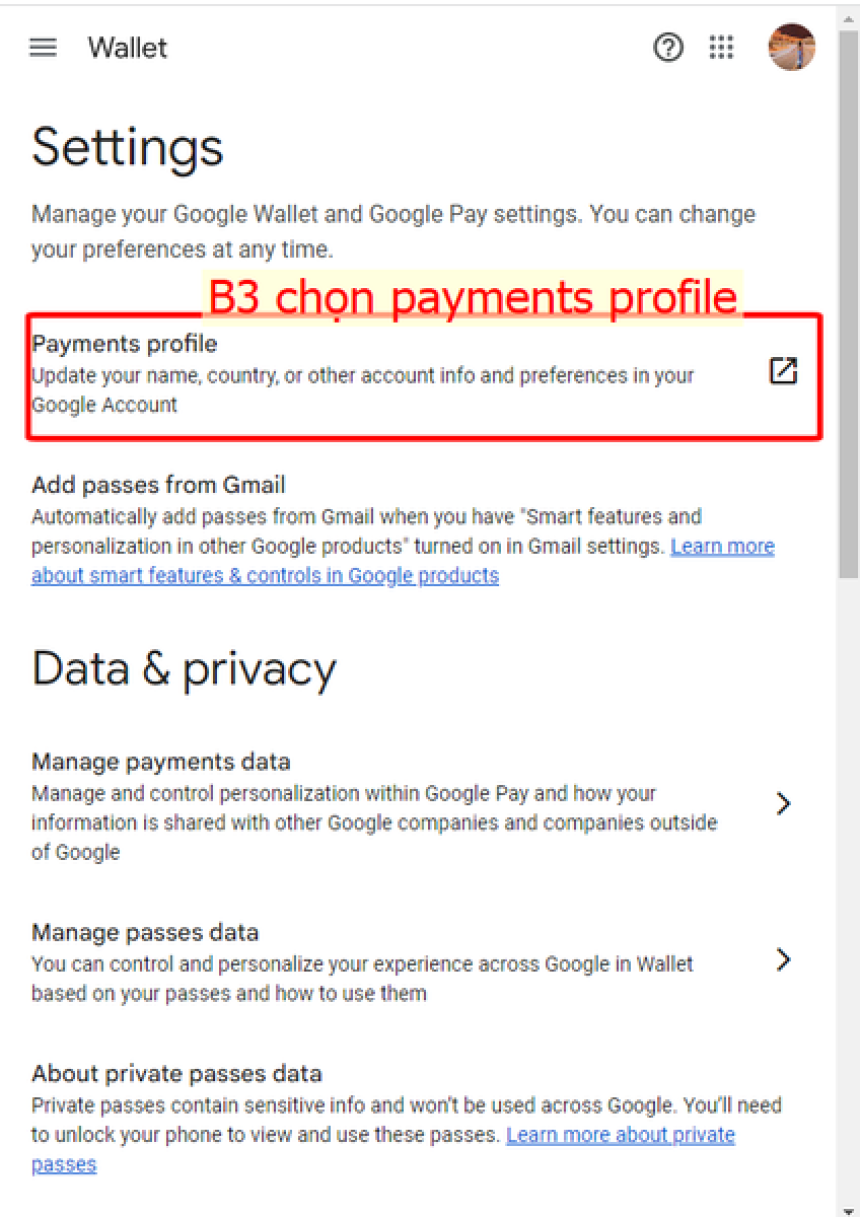Open the hamburger main menu

43,47
